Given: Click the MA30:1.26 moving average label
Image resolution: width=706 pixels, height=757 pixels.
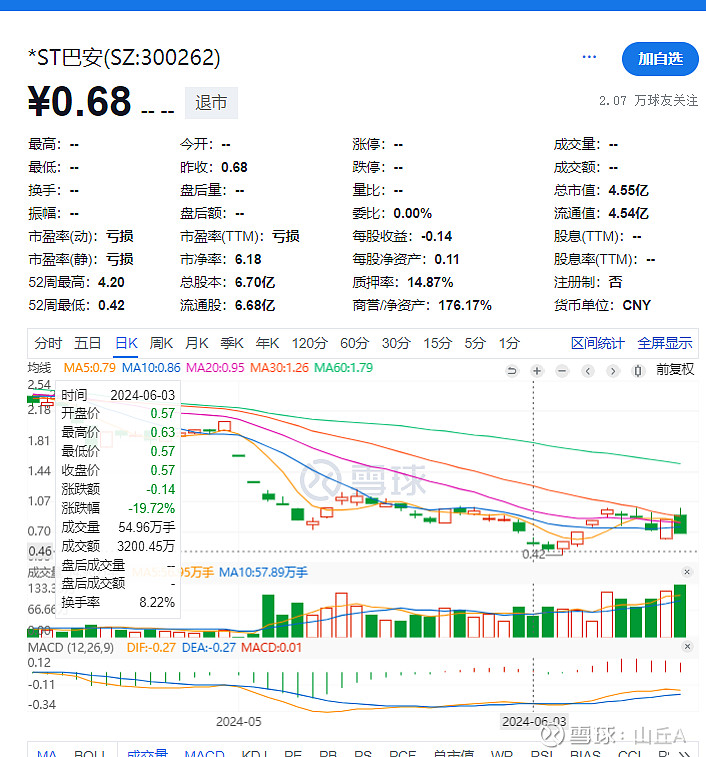Looking at the screenshot, I should 279,368.
